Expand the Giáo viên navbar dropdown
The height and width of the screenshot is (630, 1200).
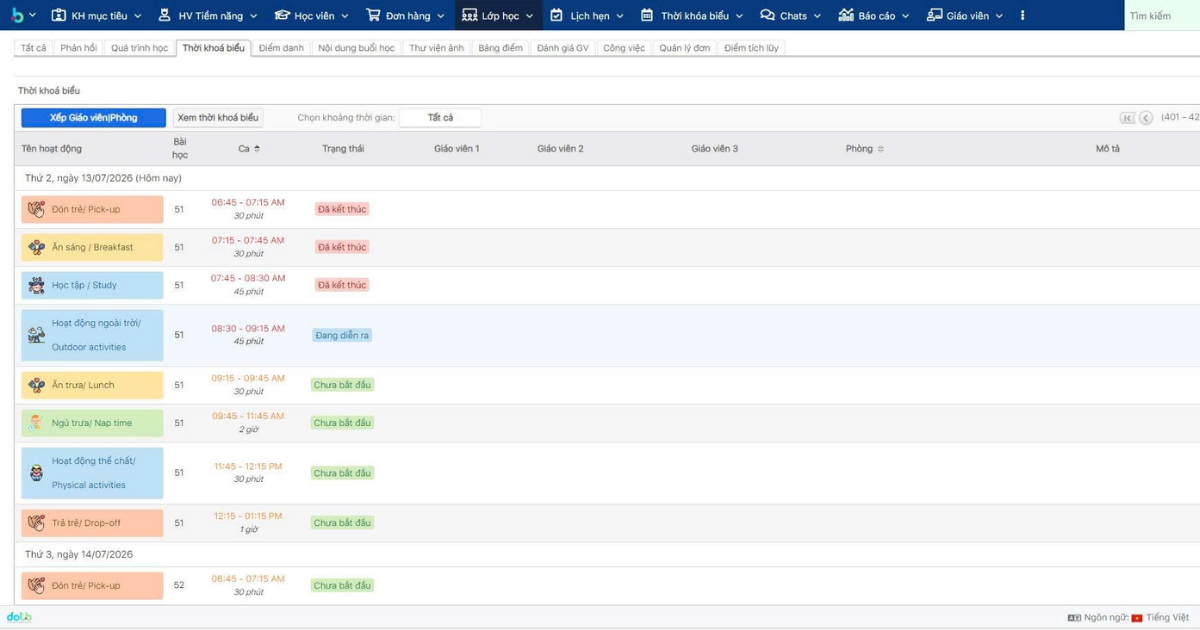[x=965, y=16]
